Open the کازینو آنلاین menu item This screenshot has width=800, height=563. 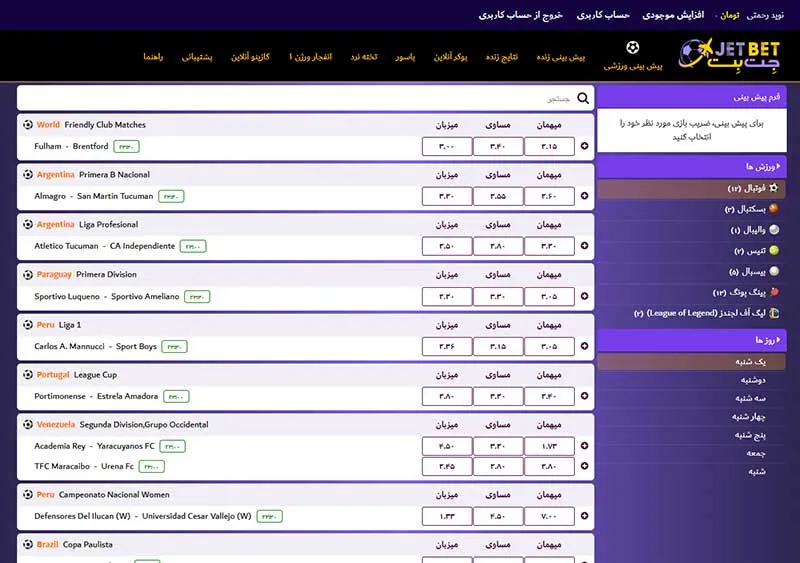(x=251, y=57)
